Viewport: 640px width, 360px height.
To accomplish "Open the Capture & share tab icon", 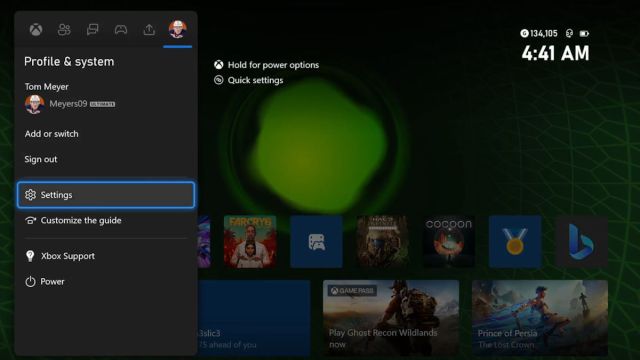I will click(x=149, y=30).
